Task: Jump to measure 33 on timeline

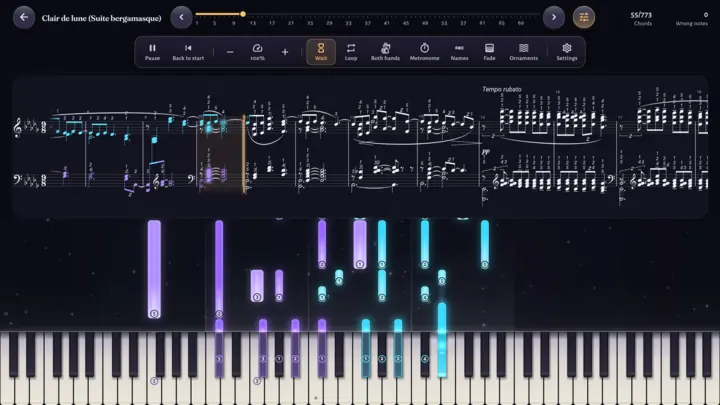Action: click(x=349, y=23)
